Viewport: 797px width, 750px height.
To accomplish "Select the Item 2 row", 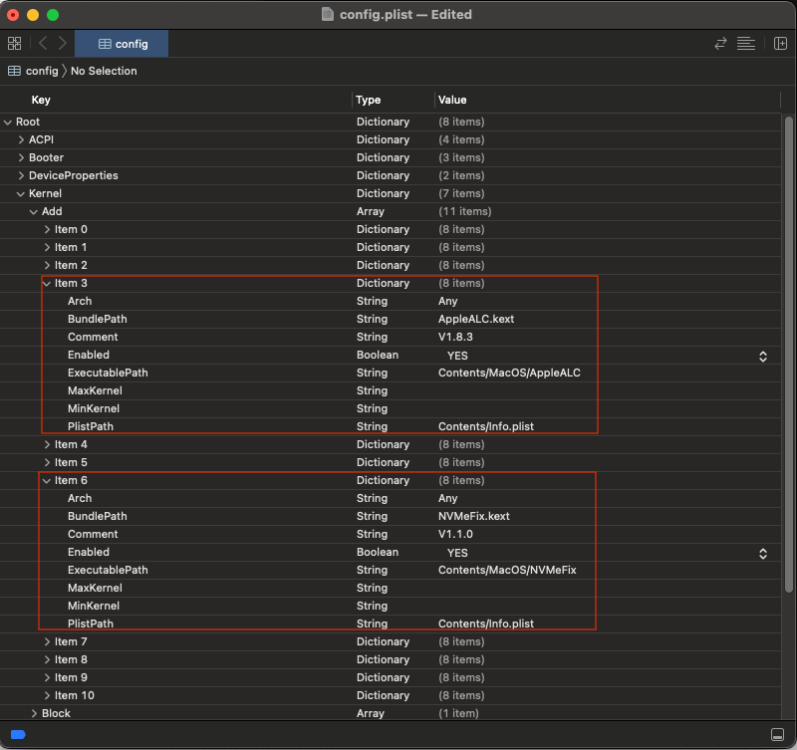I will point(390,265).
